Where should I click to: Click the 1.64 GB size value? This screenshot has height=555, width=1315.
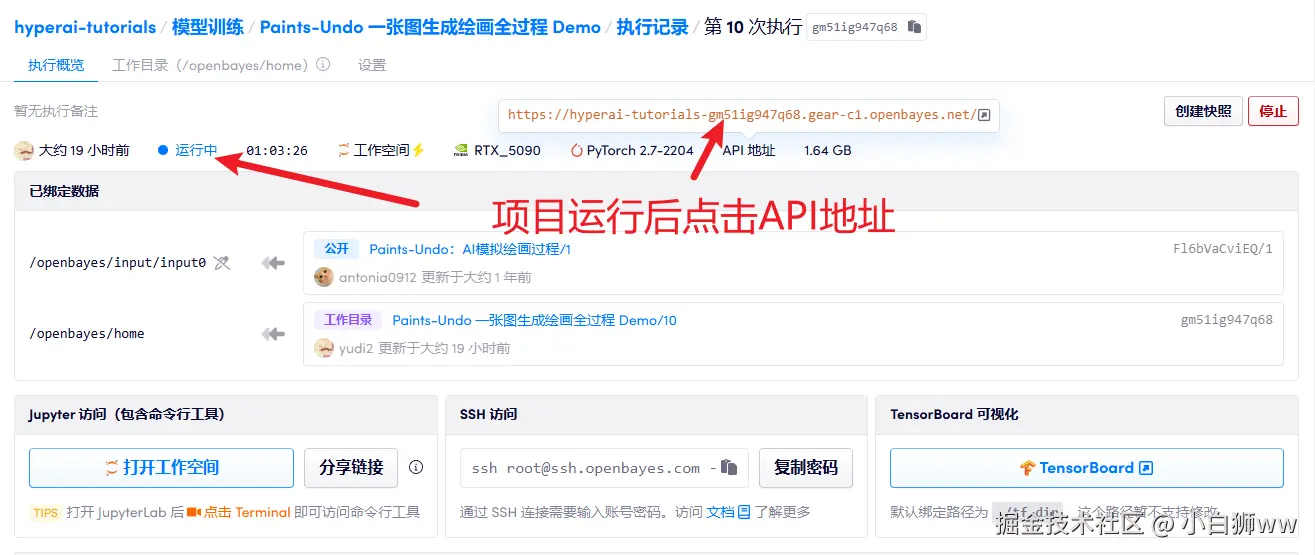pos(828,151)
